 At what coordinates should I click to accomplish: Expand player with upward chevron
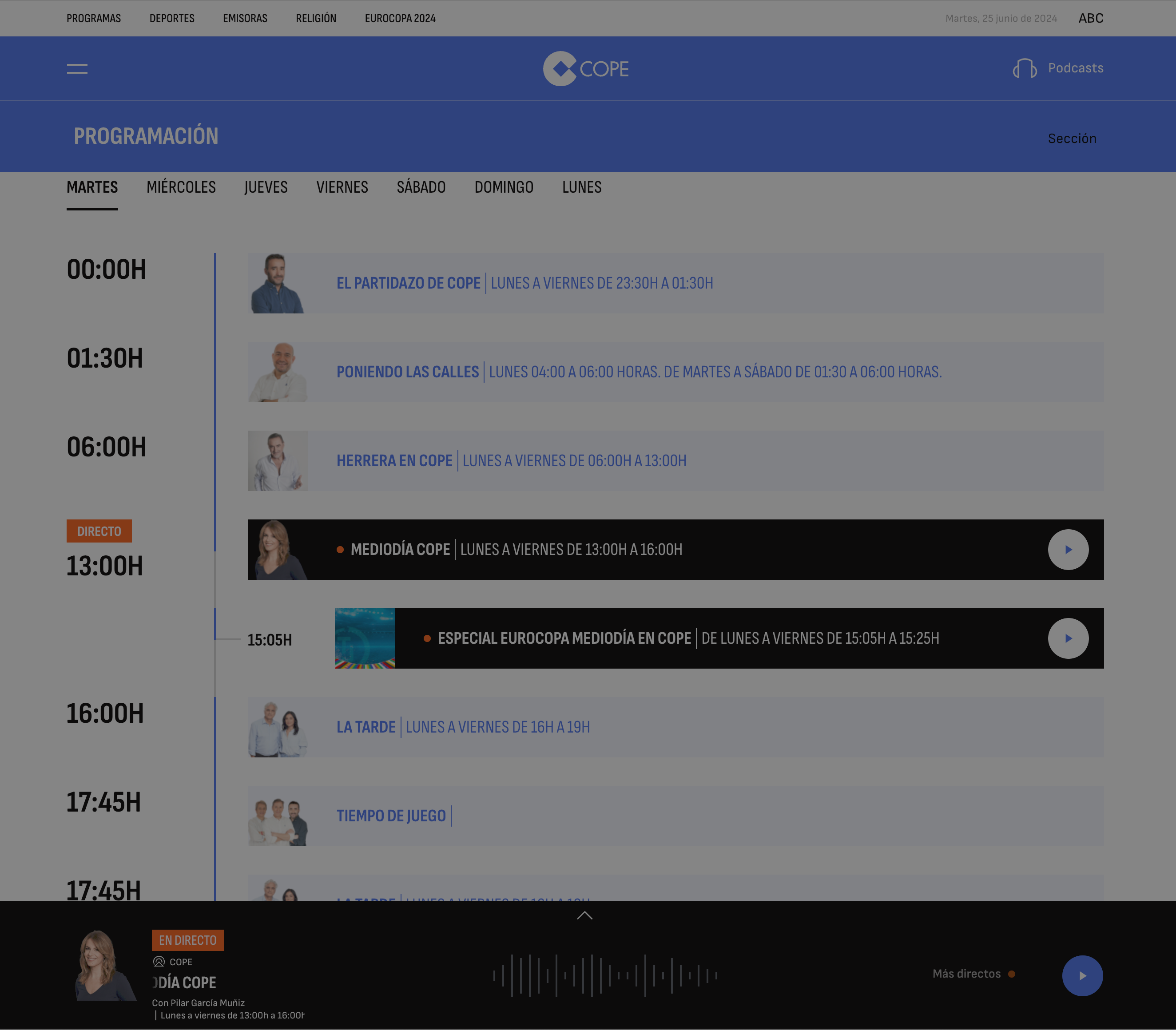[x=584, y=915]
